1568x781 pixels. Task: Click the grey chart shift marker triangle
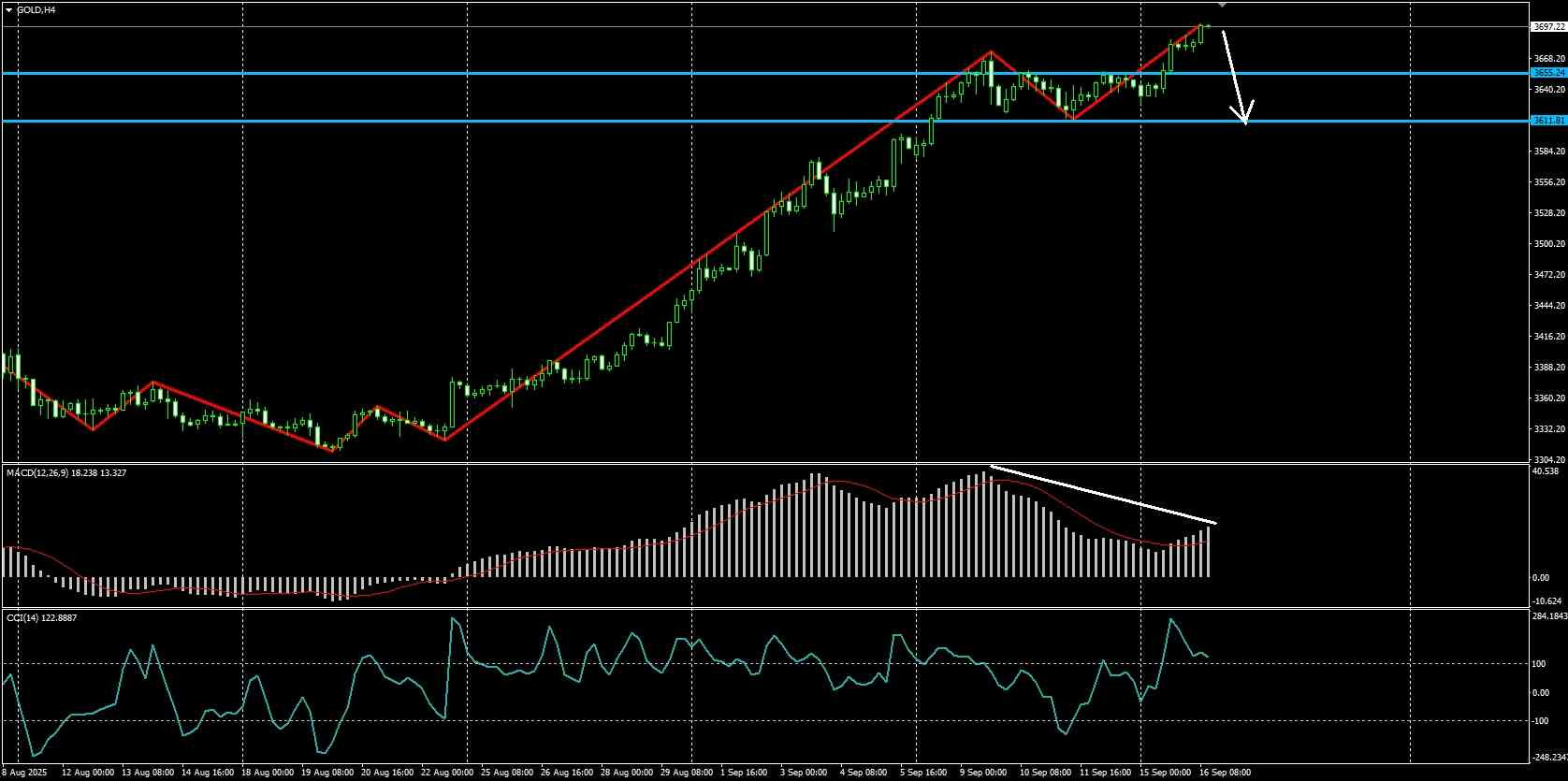click(x=1222, y=6)
